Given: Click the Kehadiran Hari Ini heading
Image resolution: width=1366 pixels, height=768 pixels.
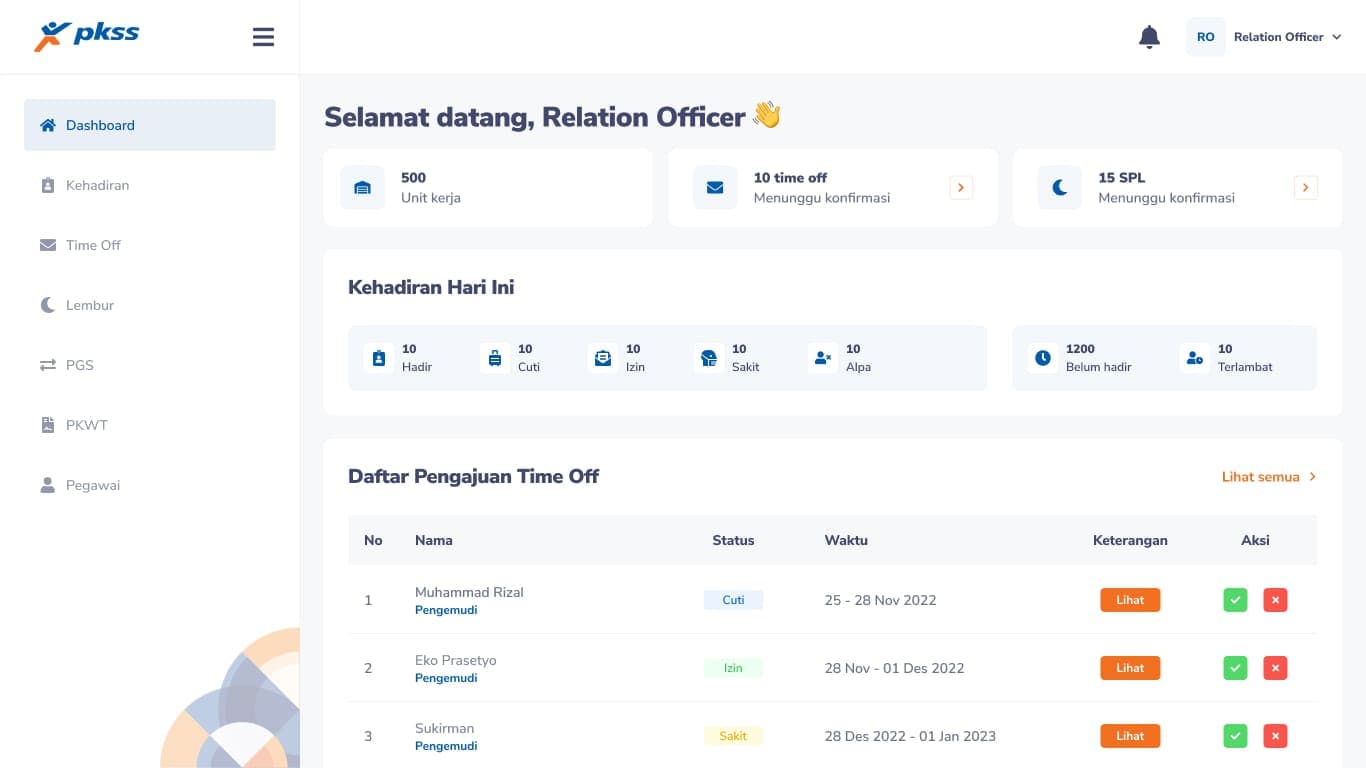Looking at the screenshot, I should click(431, 288).
